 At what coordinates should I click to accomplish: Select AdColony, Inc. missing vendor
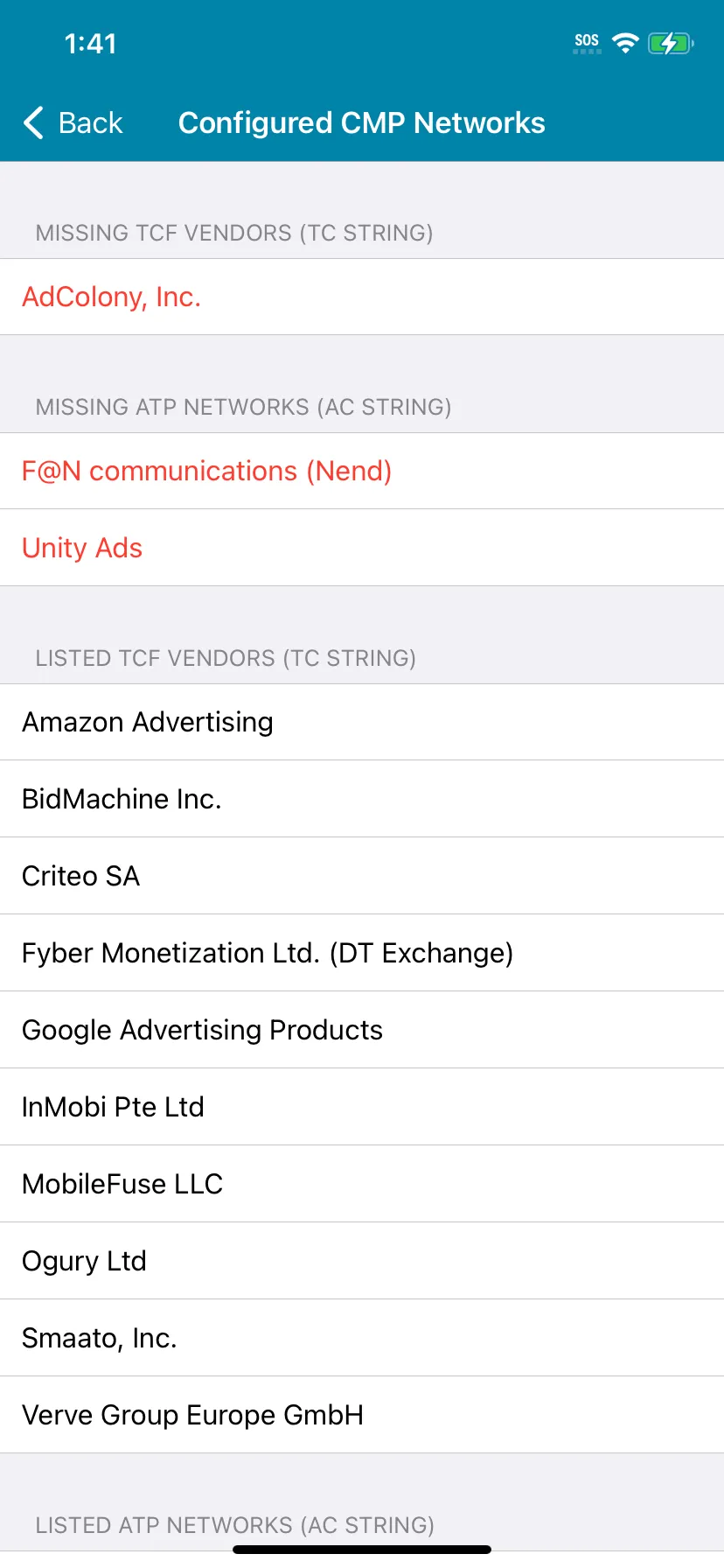pyautogui.click(x=111, y=297)
